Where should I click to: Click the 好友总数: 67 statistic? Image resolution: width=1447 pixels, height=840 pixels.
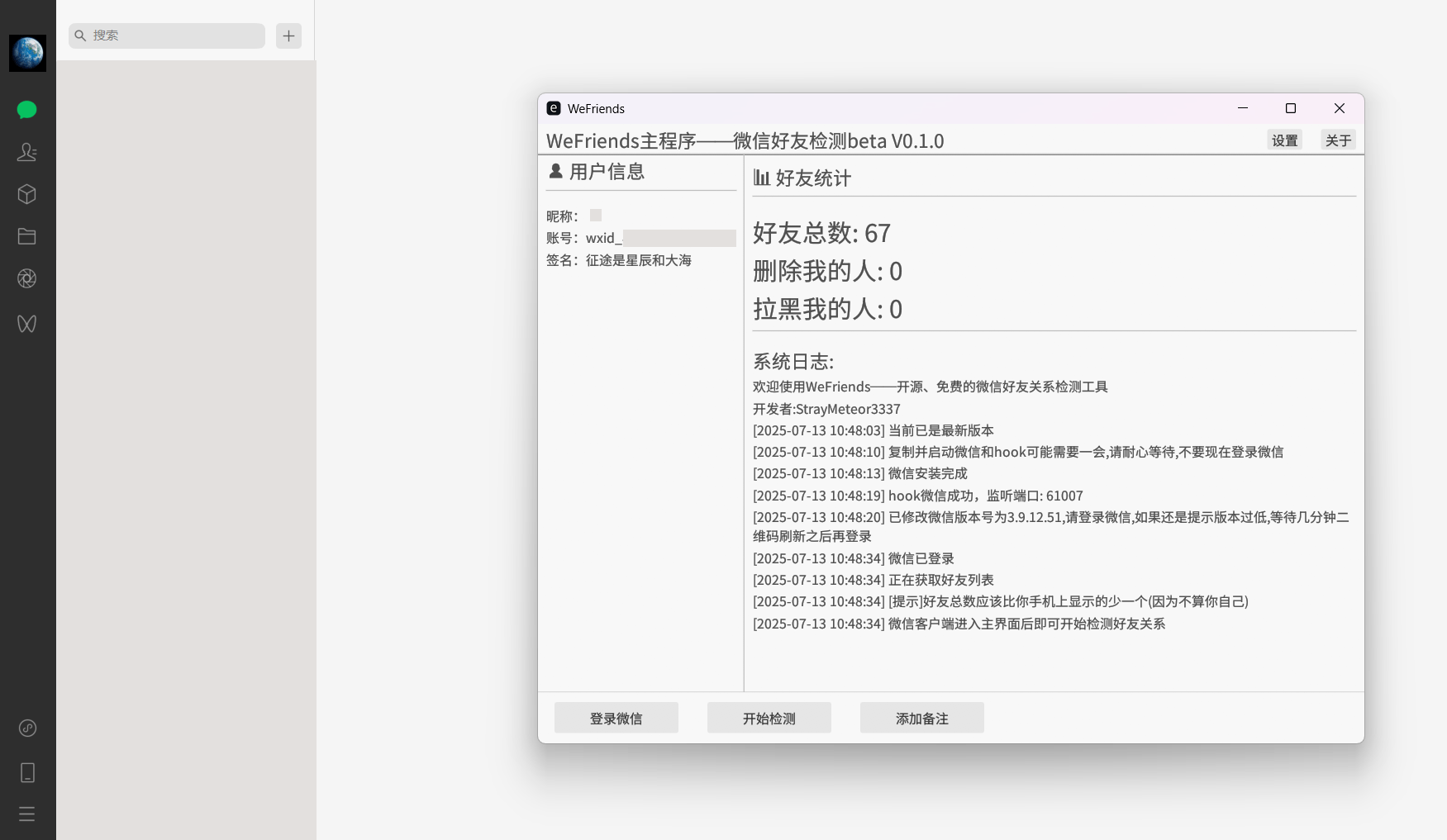coord(821,233)
